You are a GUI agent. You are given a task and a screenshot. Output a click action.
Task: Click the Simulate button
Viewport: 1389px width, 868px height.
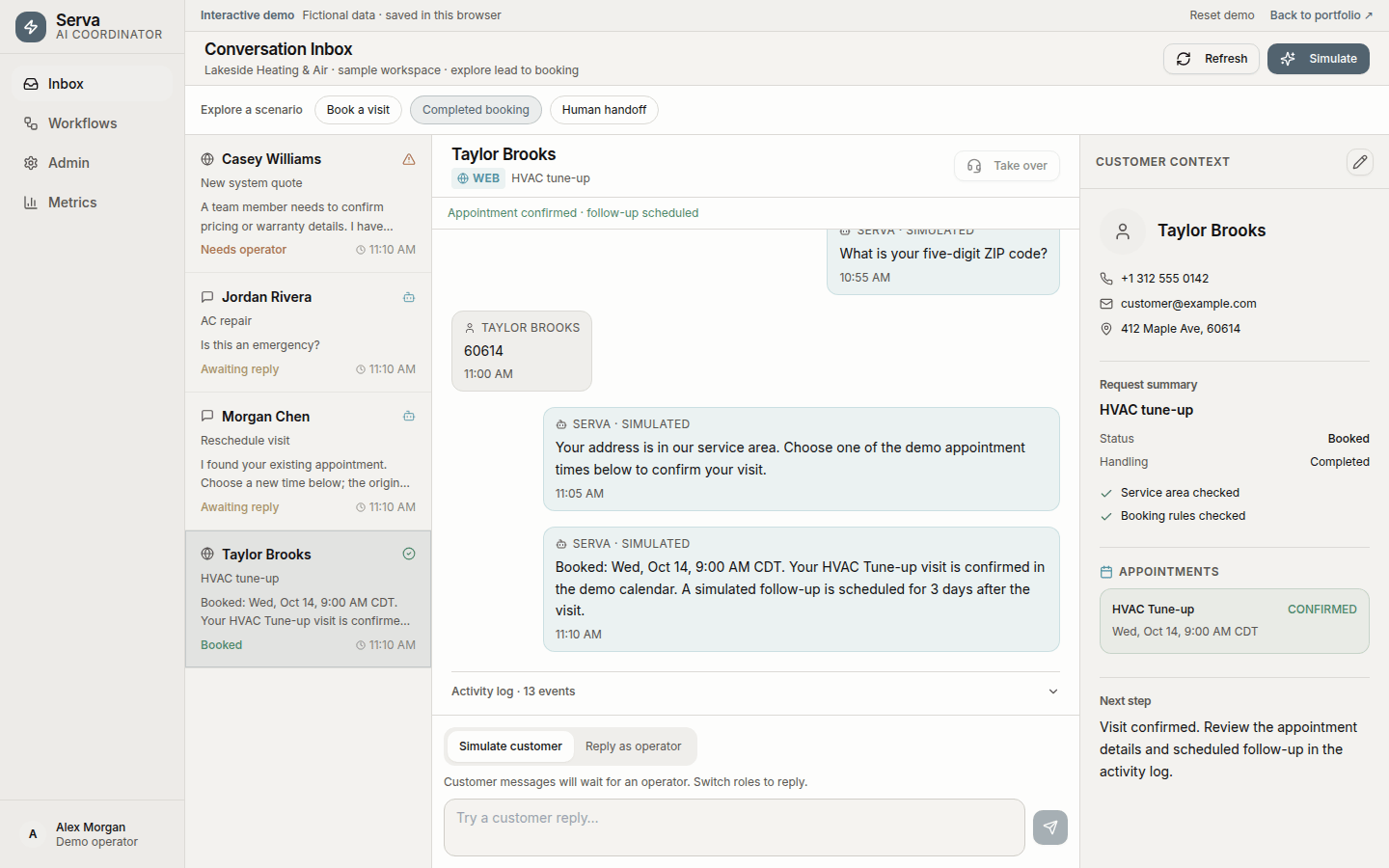coord(1319,59)
